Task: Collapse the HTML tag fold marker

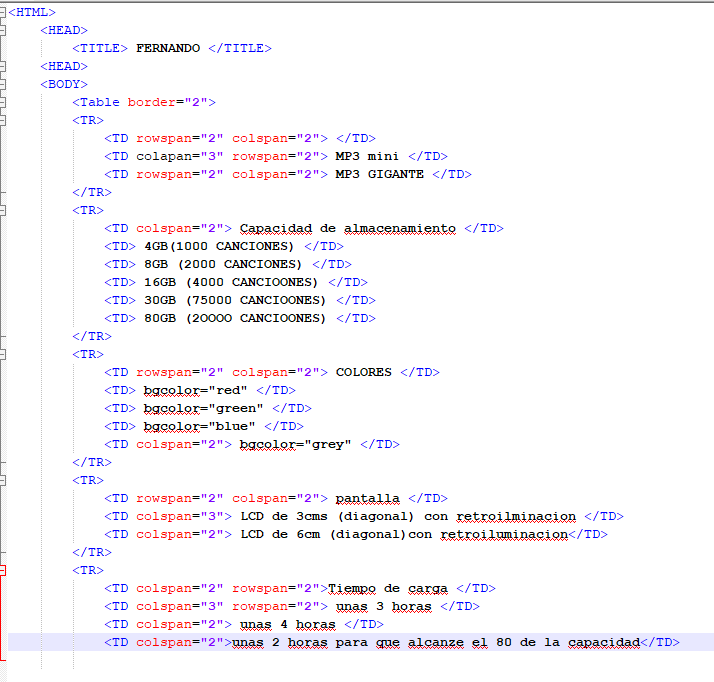Action: [3, 12]
